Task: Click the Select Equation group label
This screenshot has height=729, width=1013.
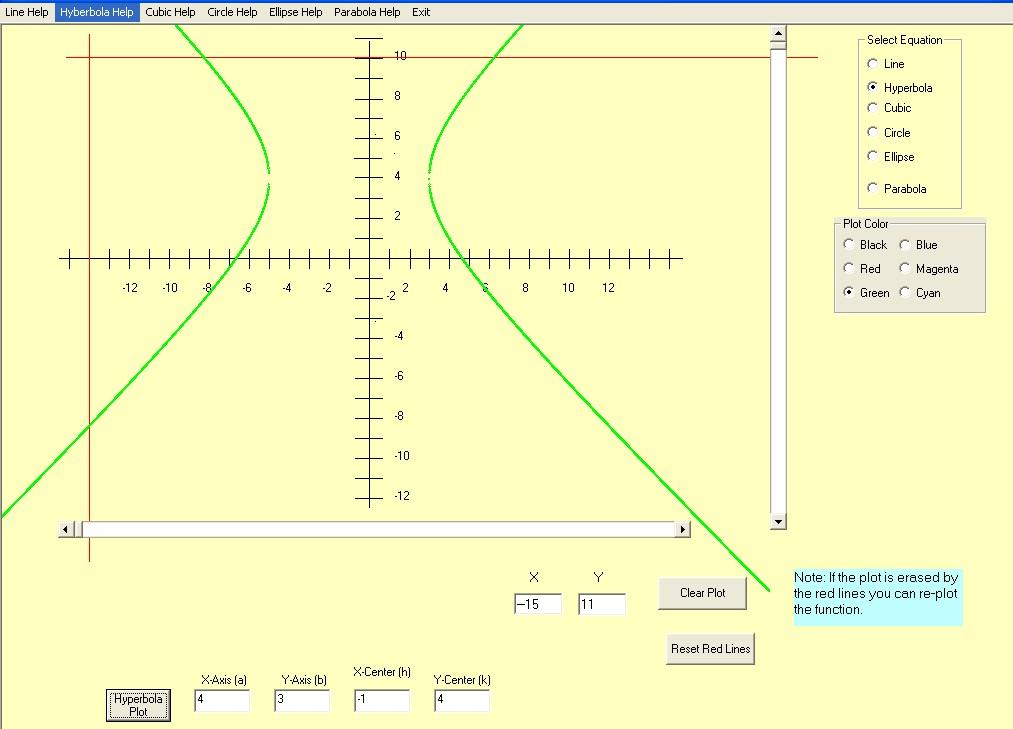Action: click(904, 40)
